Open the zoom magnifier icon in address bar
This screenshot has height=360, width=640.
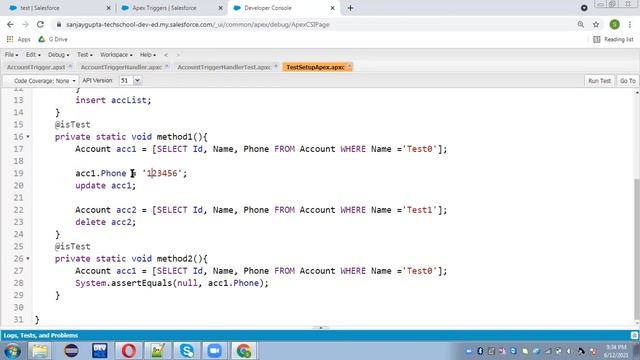click(580, 24)
